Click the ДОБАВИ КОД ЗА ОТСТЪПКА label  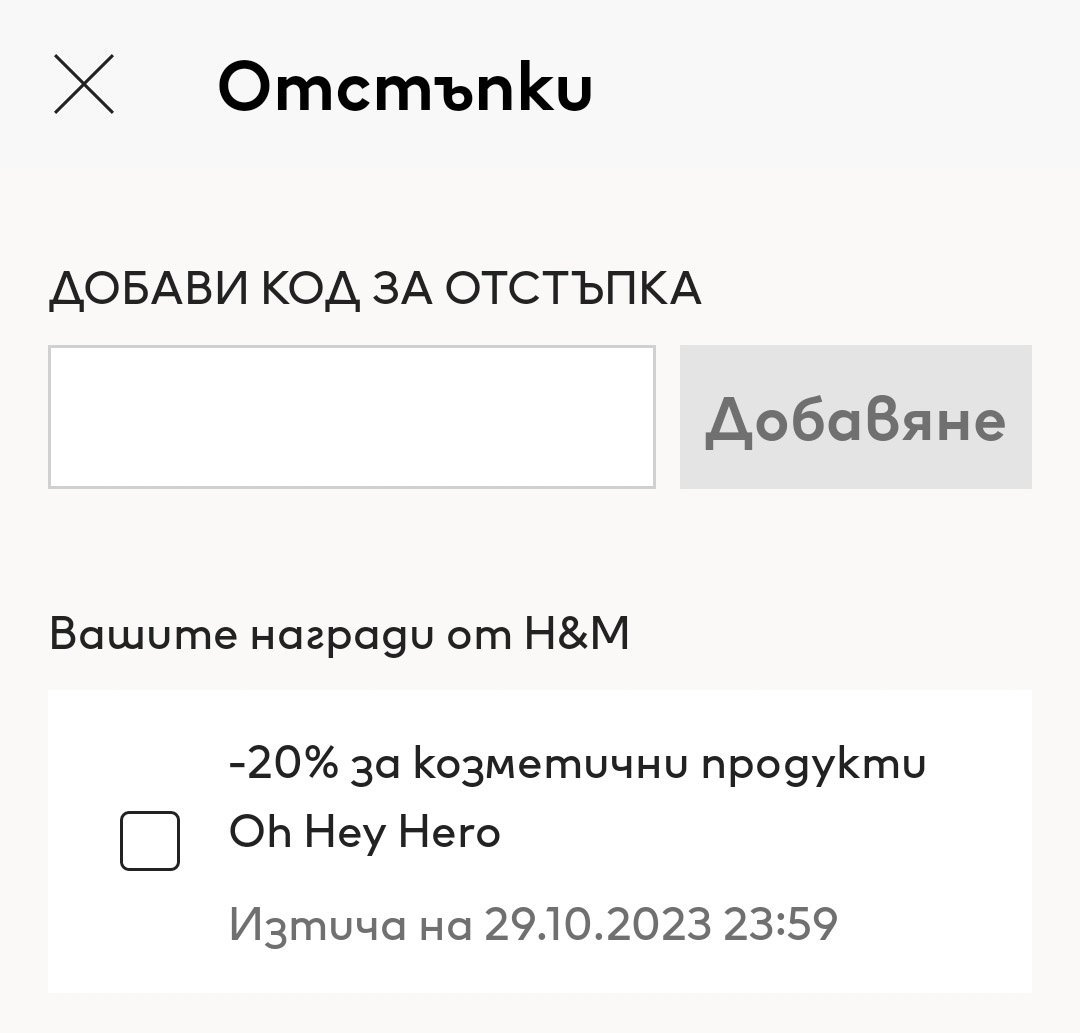pos(375,289)
